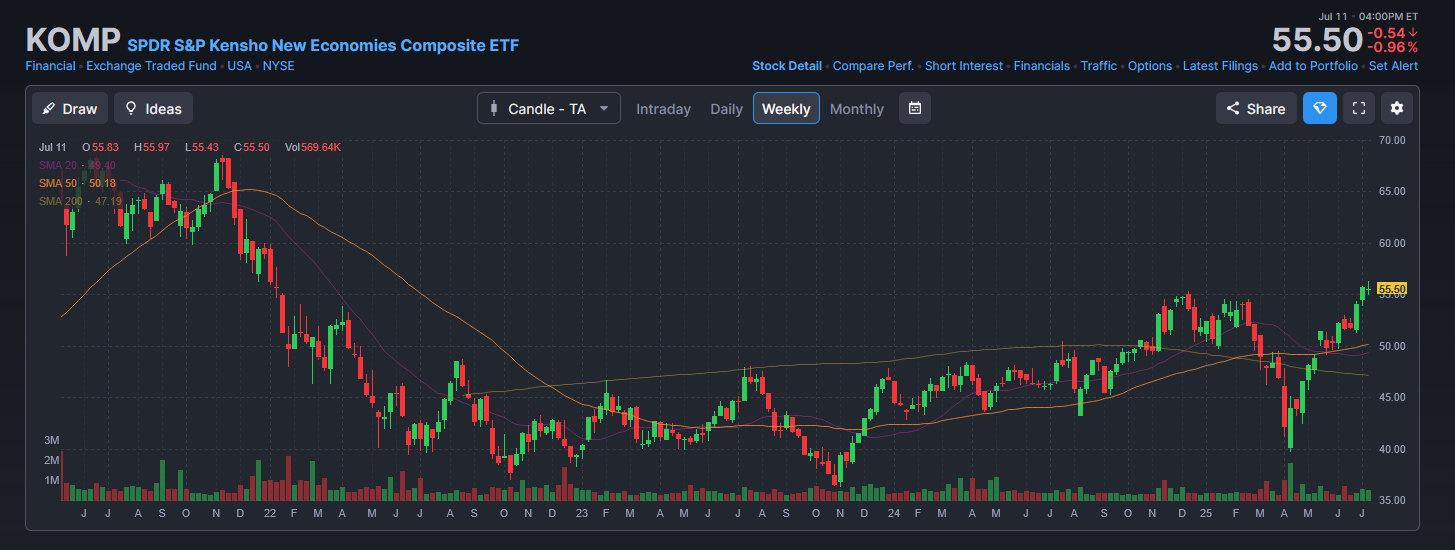Click the SMA 200 indicator label

tap(80, 201)
